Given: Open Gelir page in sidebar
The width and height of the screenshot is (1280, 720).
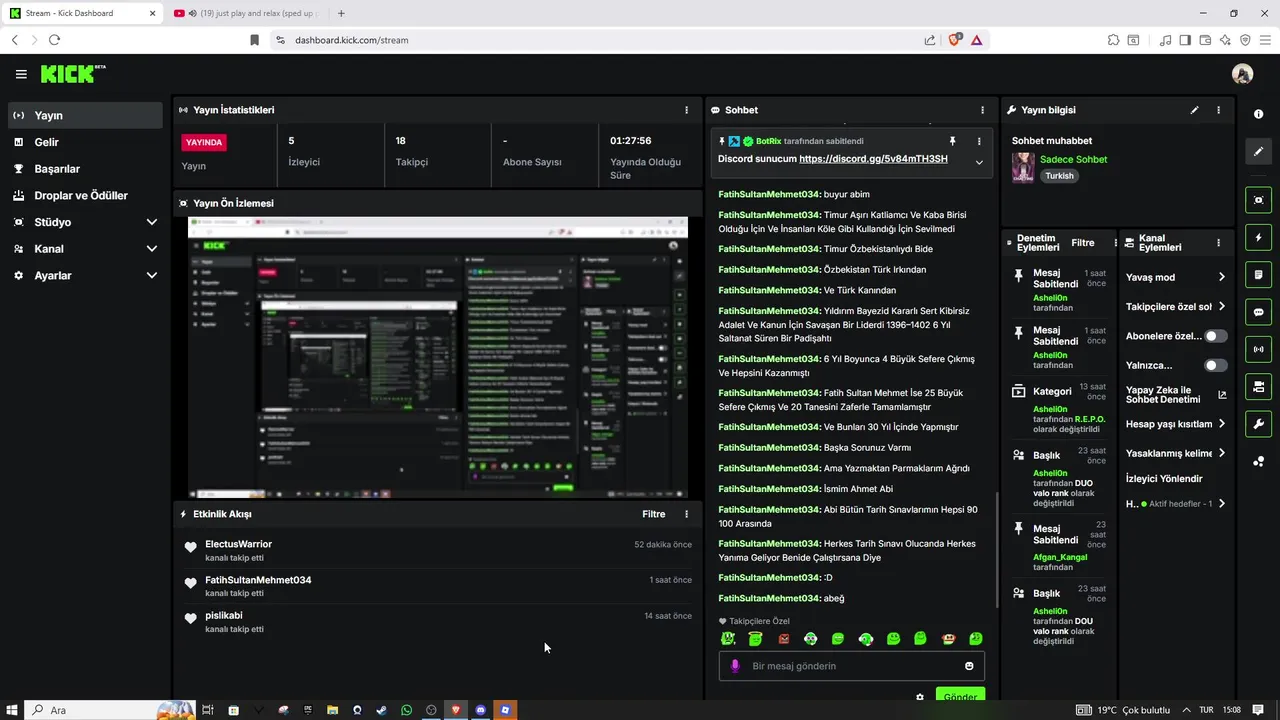Looking at the screenshot, I should click(x=85, y=142).
